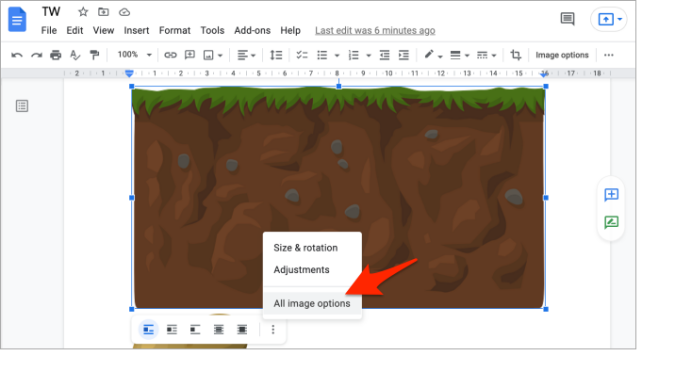Click the Image options toolbar button
This screenshot has height=388, width=675.
(562, 55)
